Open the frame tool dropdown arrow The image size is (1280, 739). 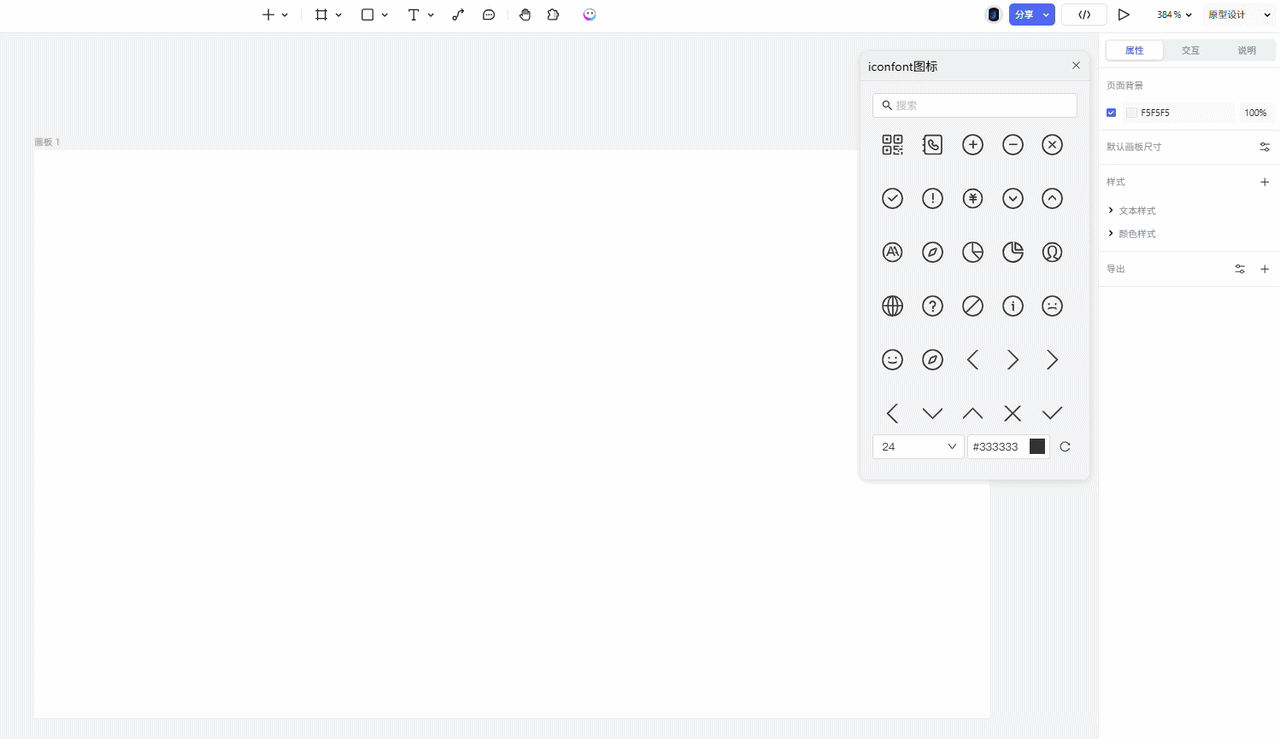coord(339,15)
